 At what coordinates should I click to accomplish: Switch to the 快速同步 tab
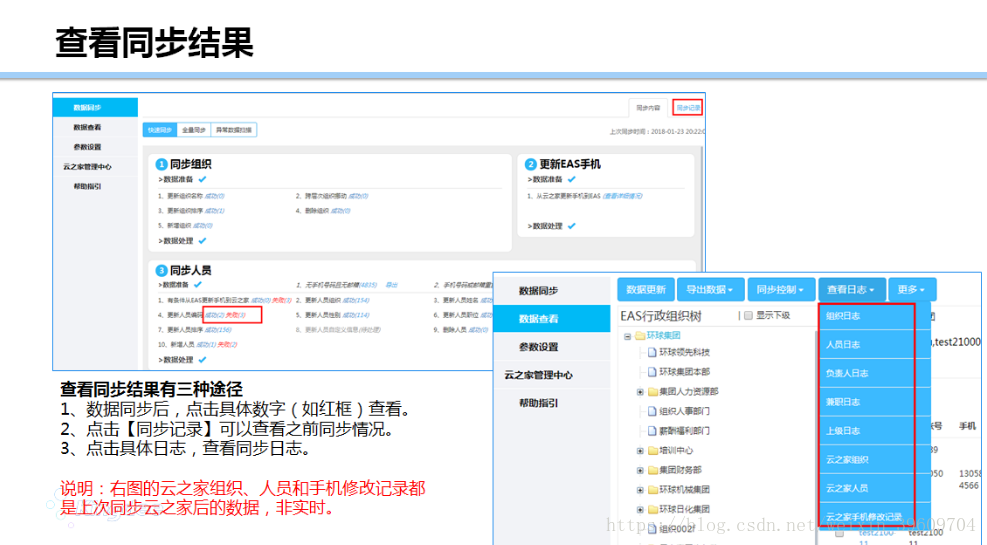[160, 130]
